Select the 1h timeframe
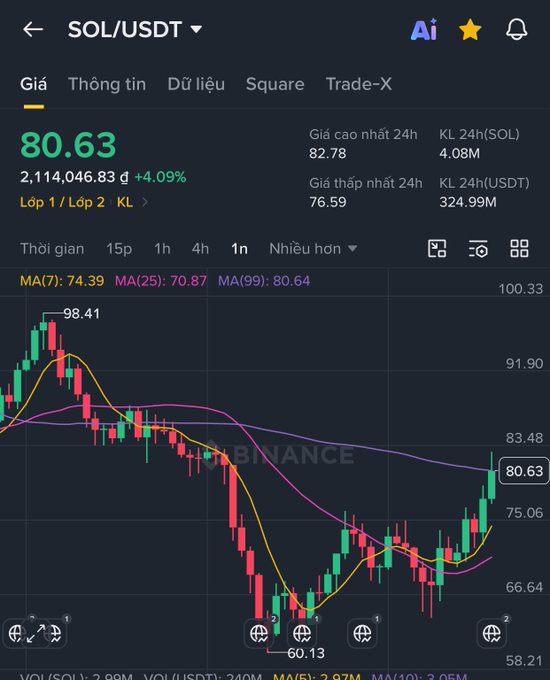The width and height of the screenshot is (550, 680). [x=162, y=249]
